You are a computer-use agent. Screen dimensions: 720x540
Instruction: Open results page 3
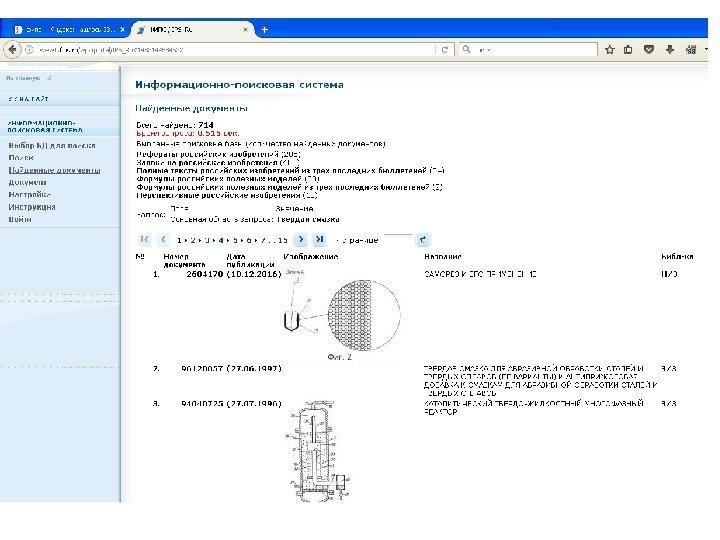[x=207, y=240]
